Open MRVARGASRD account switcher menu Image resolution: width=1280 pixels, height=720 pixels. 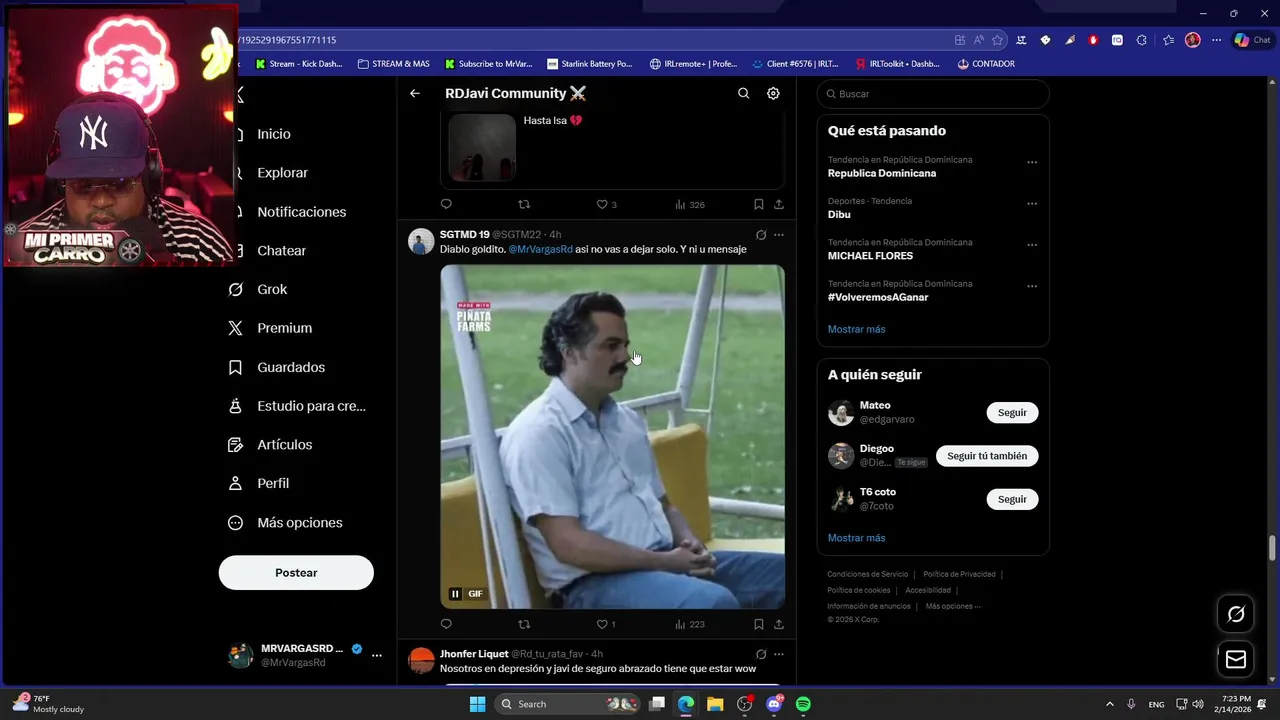pos(377,655)
